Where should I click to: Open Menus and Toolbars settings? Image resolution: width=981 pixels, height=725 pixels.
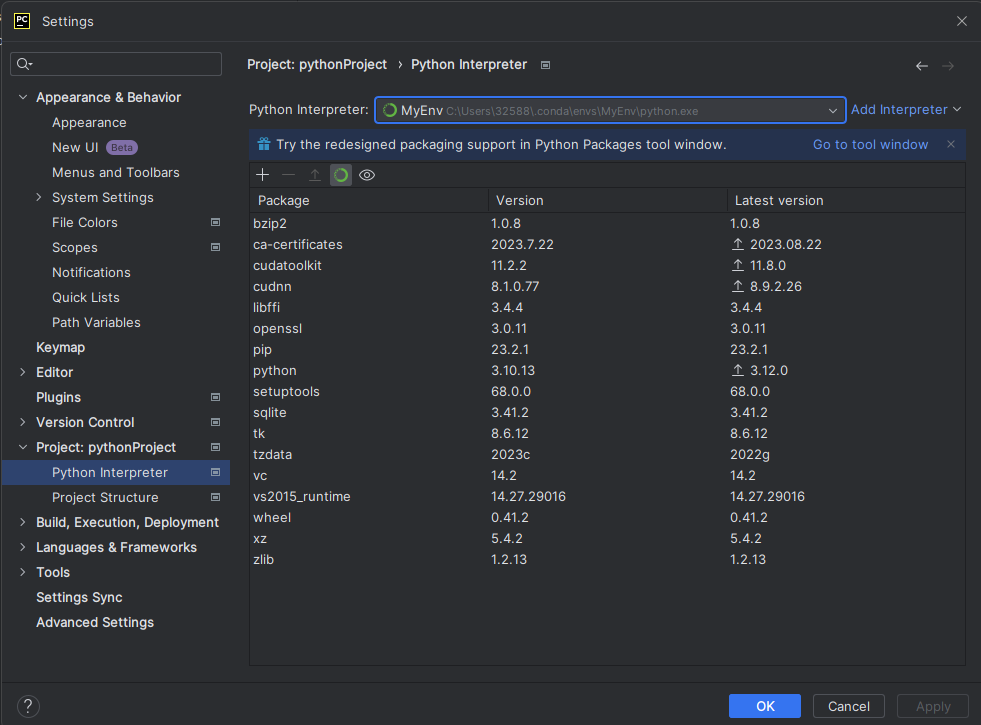[x=116, y=173]
